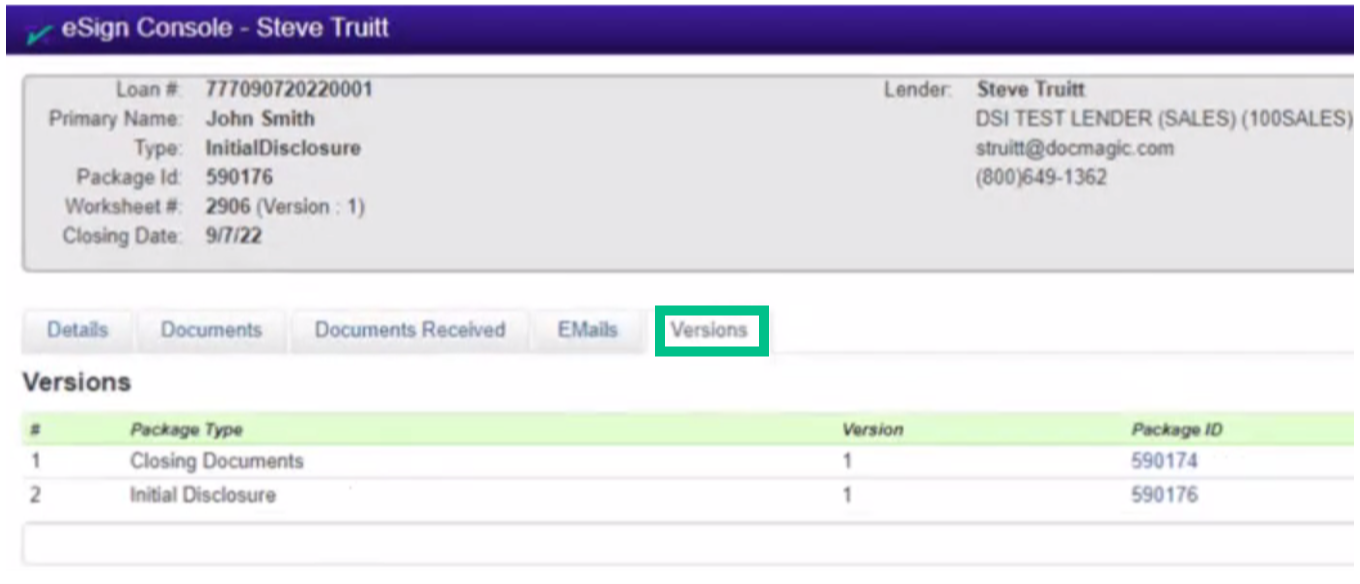Click the Versions section heading

77,382
